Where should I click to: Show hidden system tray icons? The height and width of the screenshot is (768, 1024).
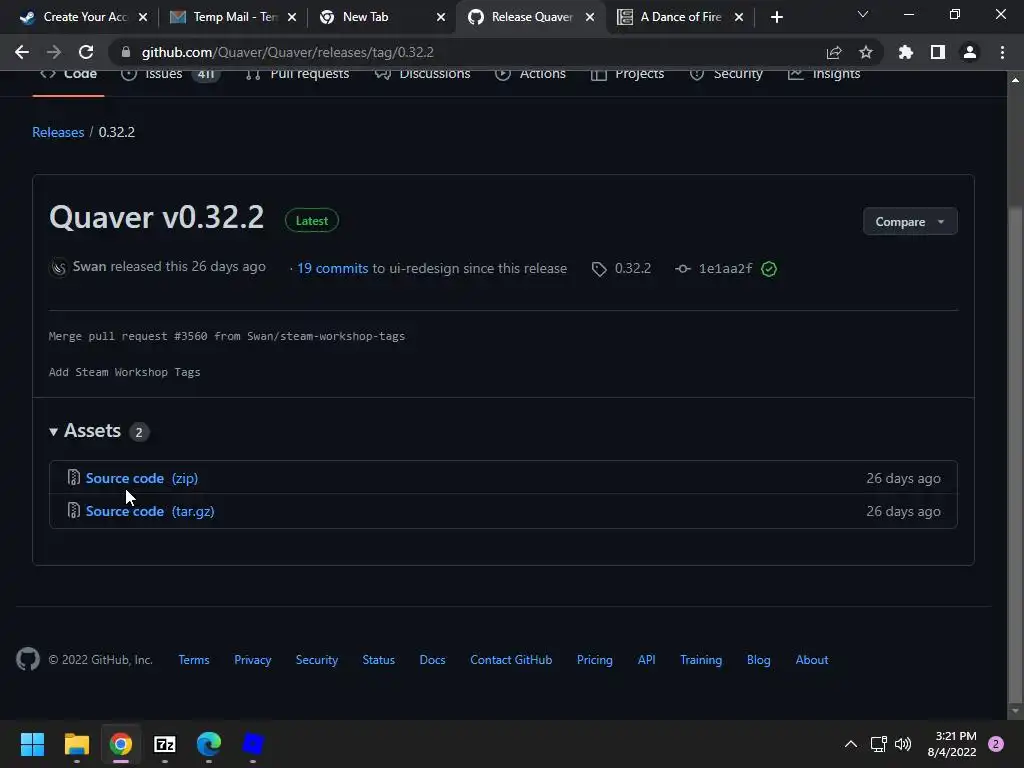(x=850, y=744)
